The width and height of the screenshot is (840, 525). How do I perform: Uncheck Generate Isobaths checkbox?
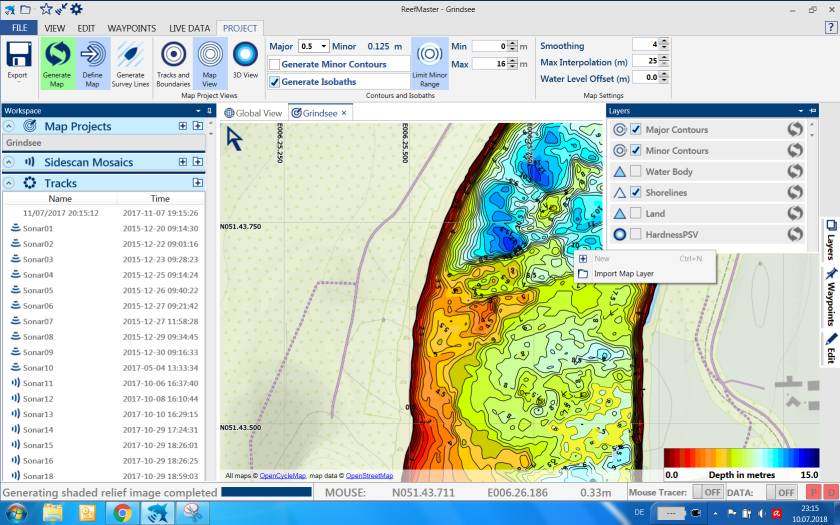[274, 82]
